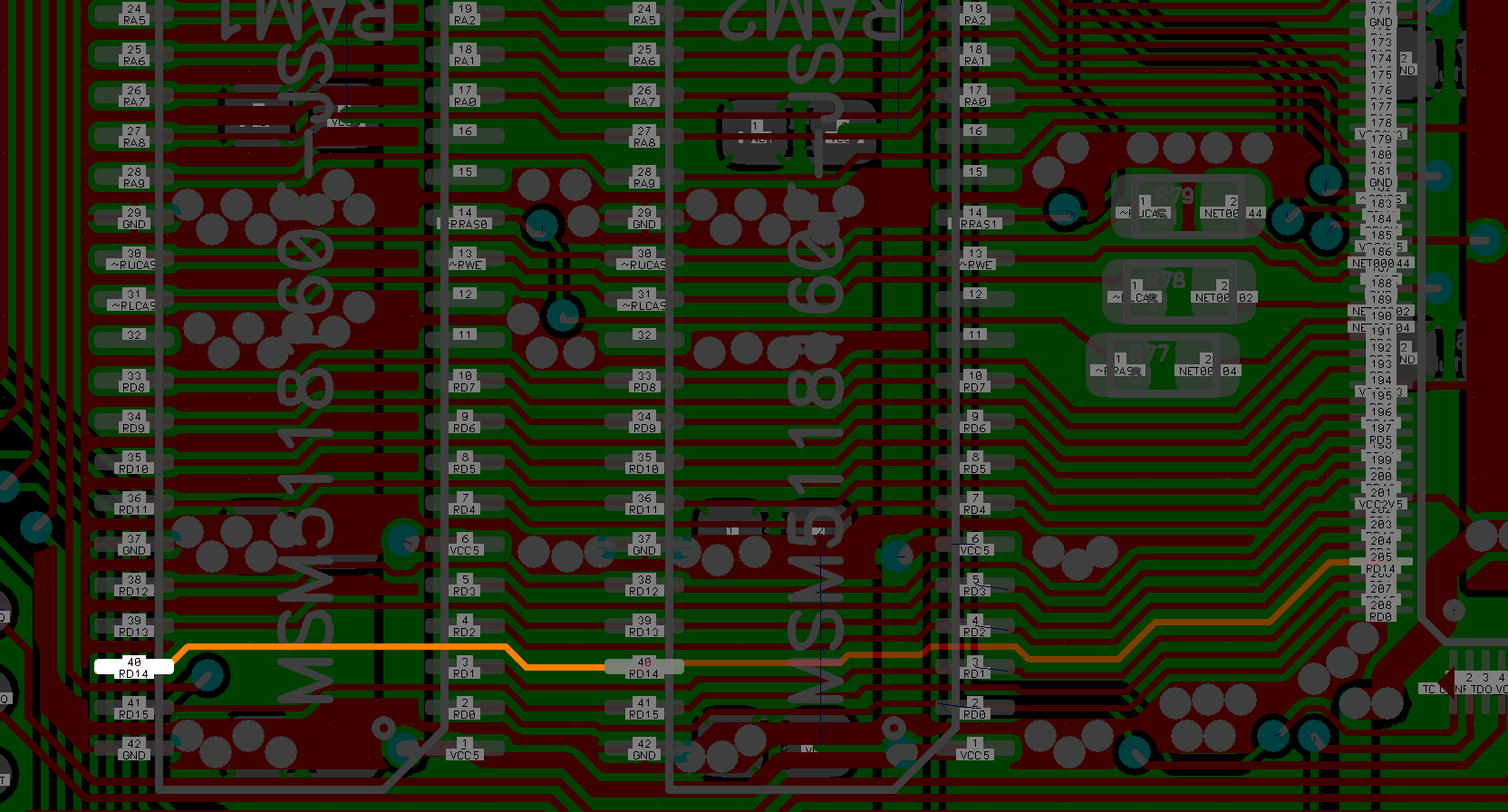This screenshot has width=1508, height=812.
Task: Select highlighted pad 40 RD14 on RAM1
Action: 133,667
